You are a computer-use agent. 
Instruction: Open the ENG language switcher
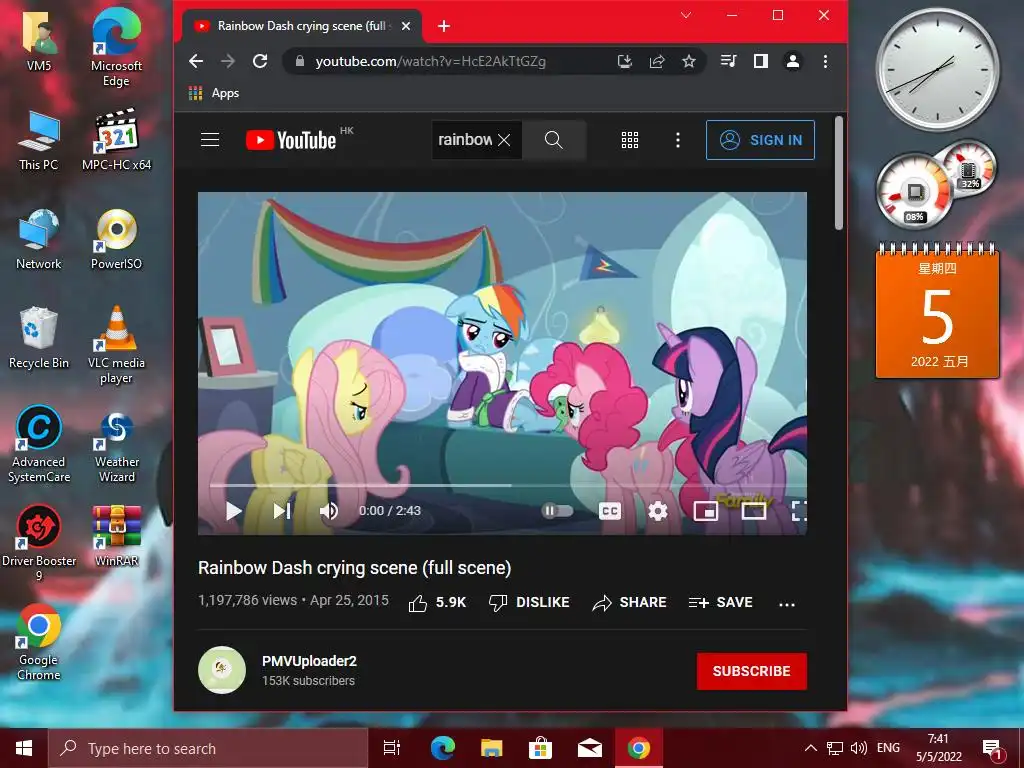click(x=888, y=748)
